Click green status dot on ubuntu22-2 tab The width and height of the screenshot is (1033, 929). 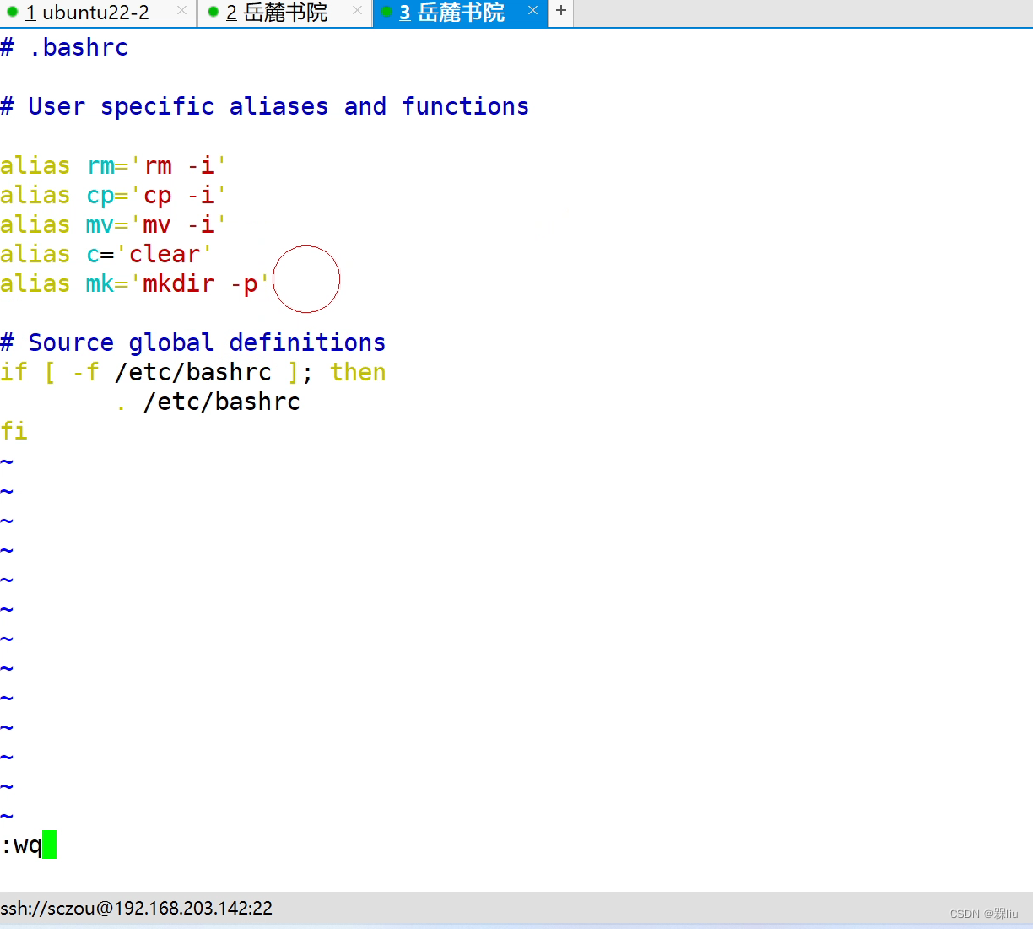pyautogui.click(x=12, y=11)
